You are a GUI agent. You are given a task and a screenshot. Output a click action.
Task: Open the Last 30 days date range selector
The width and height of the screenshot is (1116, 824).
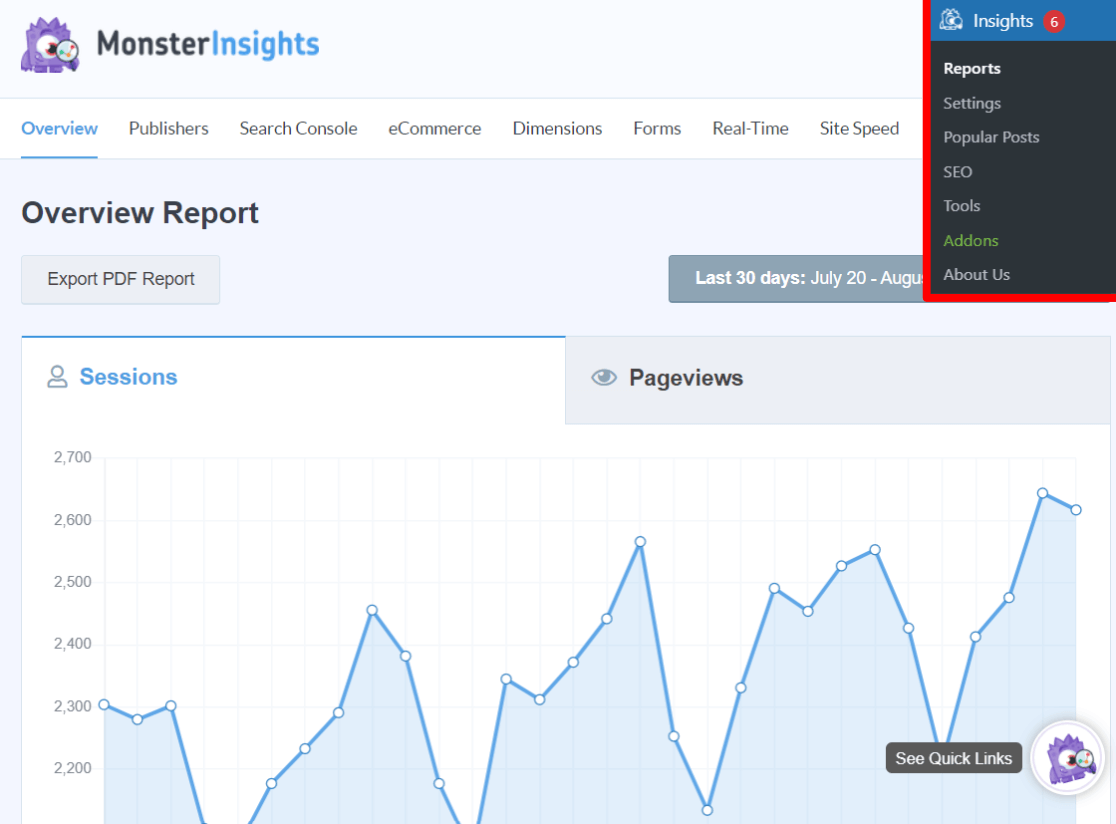click(x=800, y=278)
